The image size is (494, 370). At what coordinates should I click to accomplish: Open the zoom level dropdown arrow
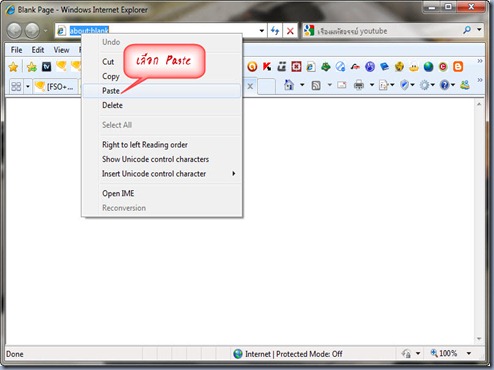(469, 353)
